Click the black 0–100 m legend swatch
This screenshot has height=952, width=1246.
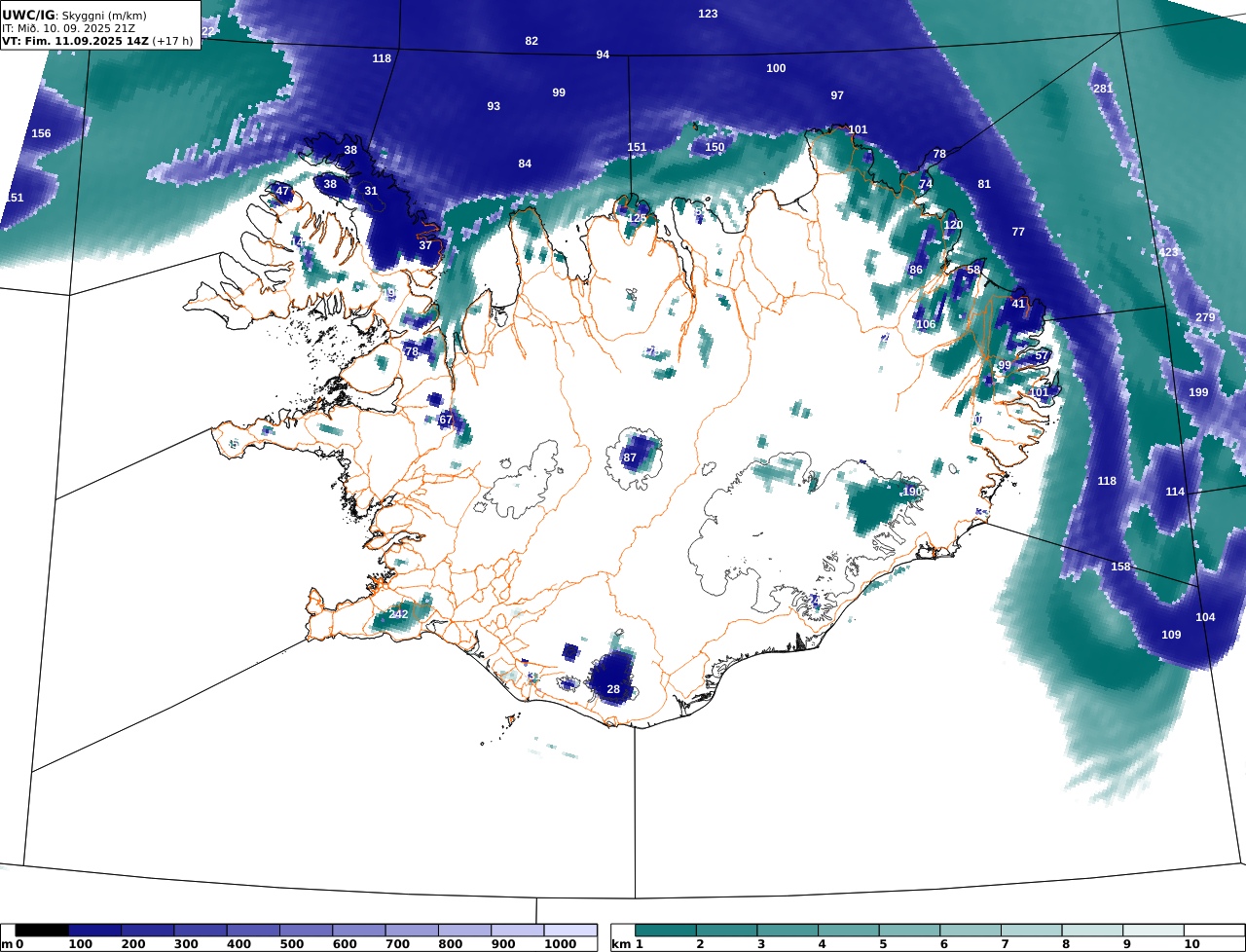[42, 931]
